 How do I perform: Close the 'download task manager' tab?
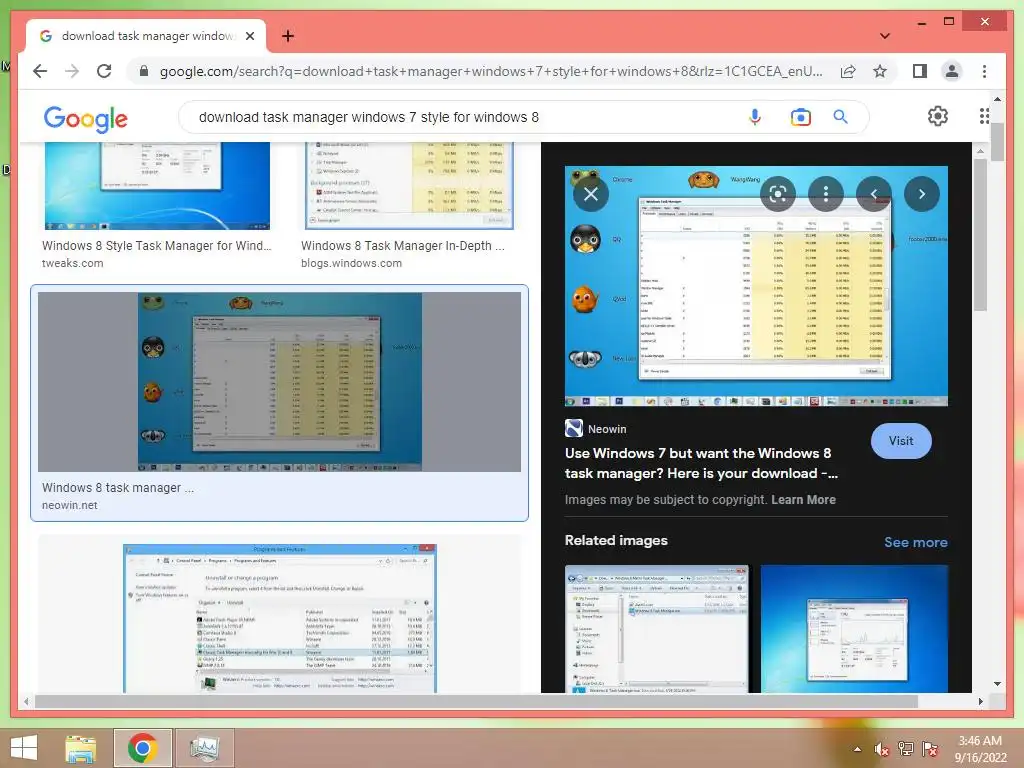pos(250,36)
